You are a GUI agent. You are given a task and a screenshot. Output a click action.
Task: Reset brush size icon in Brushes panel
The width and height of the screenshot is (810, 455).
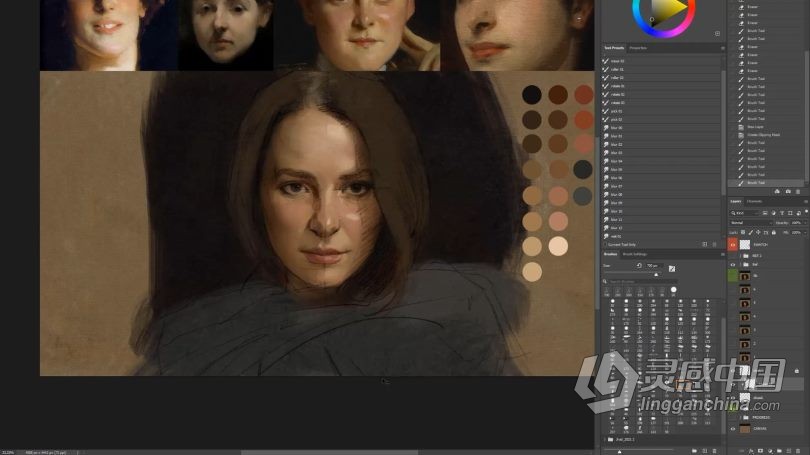[639, 265]
